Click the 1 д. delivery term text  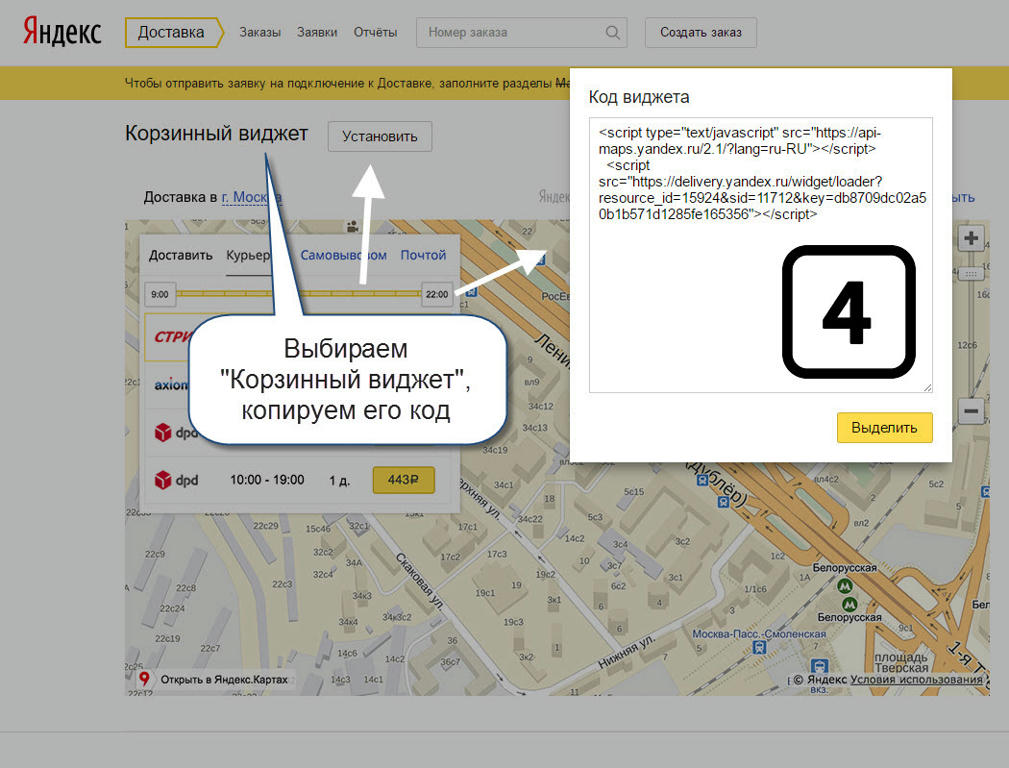pos(339,481)
